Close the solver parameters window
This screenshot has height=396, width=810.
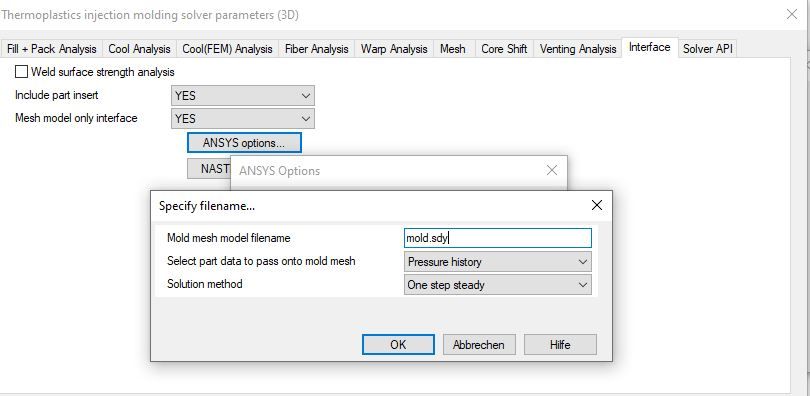(x=792, y=14)
